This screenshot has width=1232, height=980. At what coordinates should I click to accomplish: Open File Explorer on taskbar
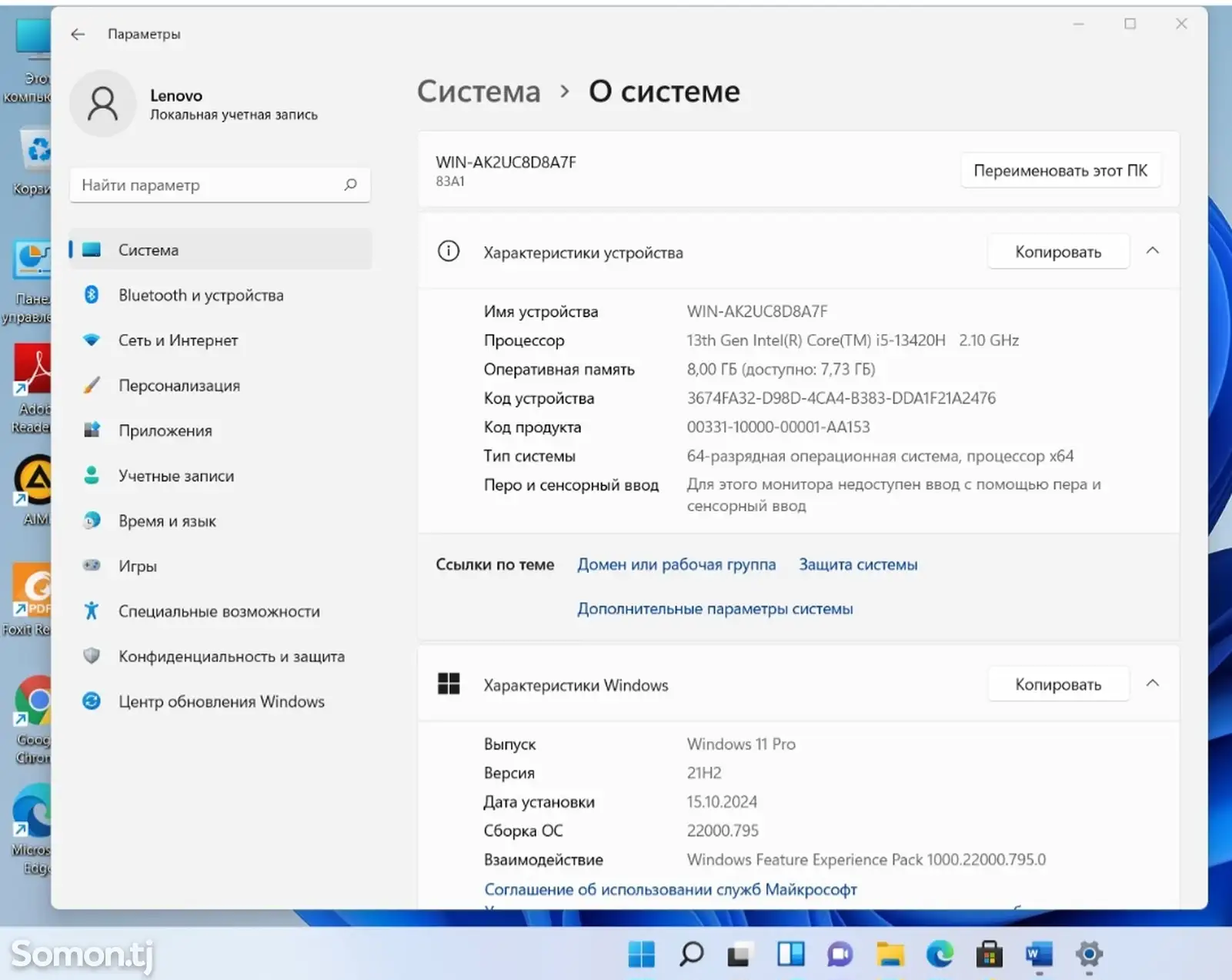point(890,955)
